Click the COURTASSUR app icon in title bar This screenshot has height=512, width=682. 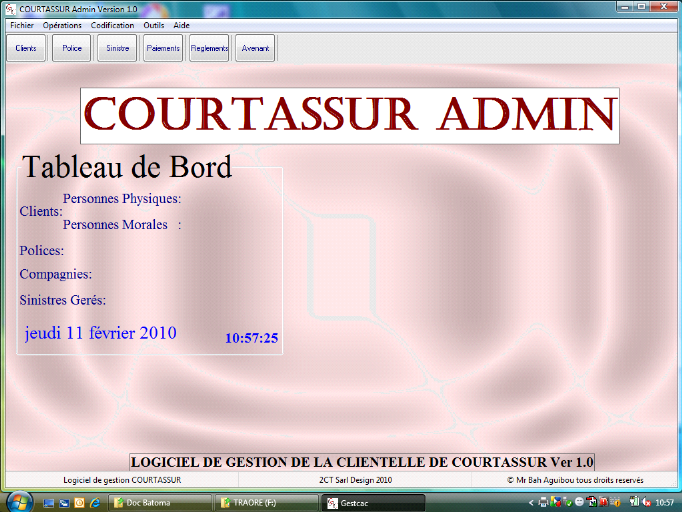coord(11,9)
